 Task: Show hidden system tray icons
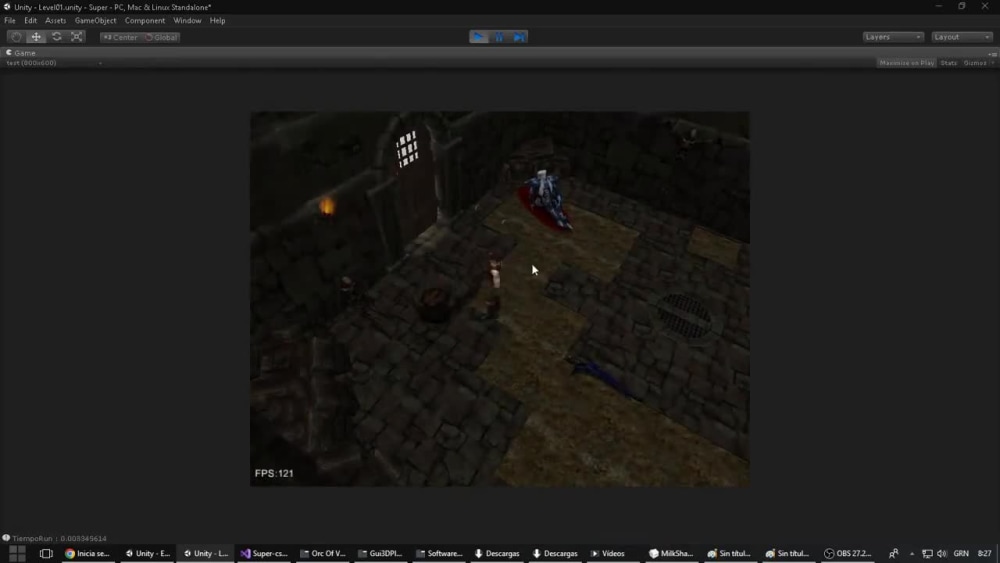tap(912, 553)
